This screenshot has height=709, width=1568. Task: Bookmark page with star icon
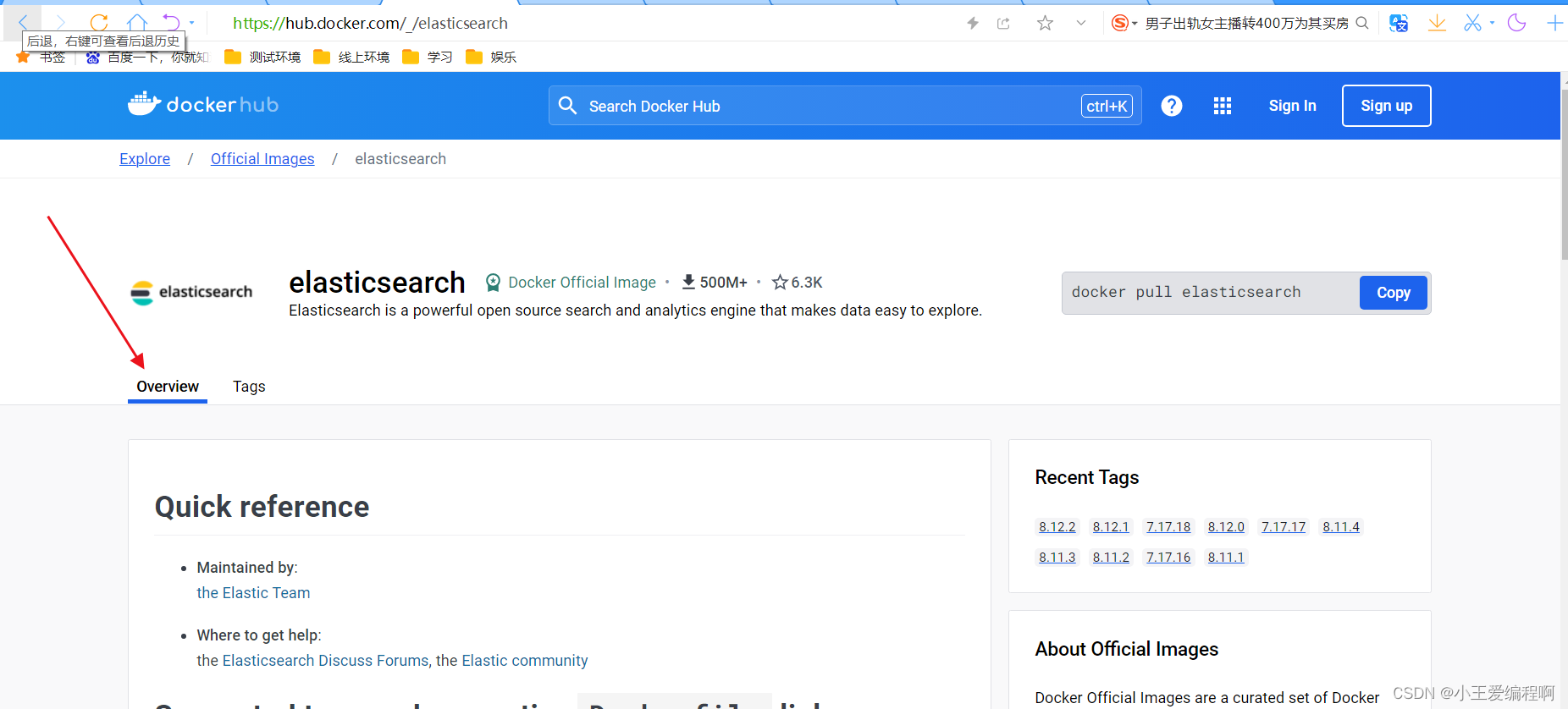point(1045,23)
